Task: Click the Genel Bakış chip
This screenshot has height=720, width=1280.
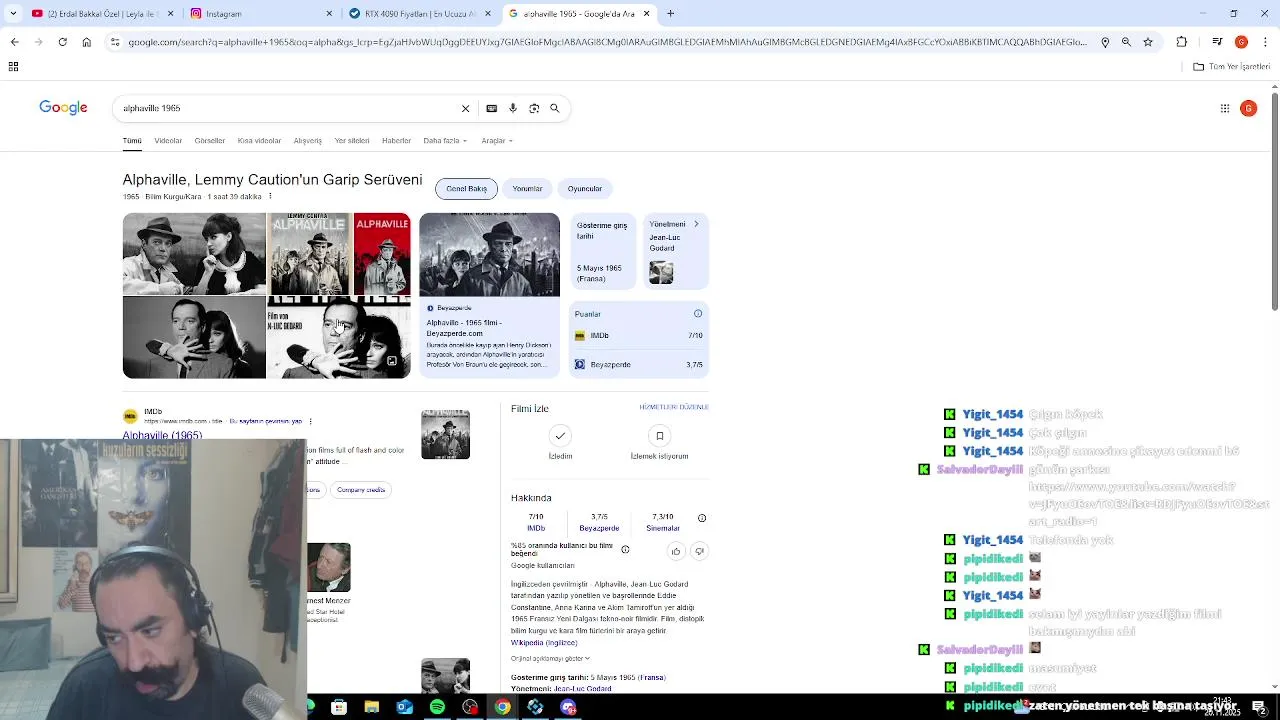Action: (466, 189)
